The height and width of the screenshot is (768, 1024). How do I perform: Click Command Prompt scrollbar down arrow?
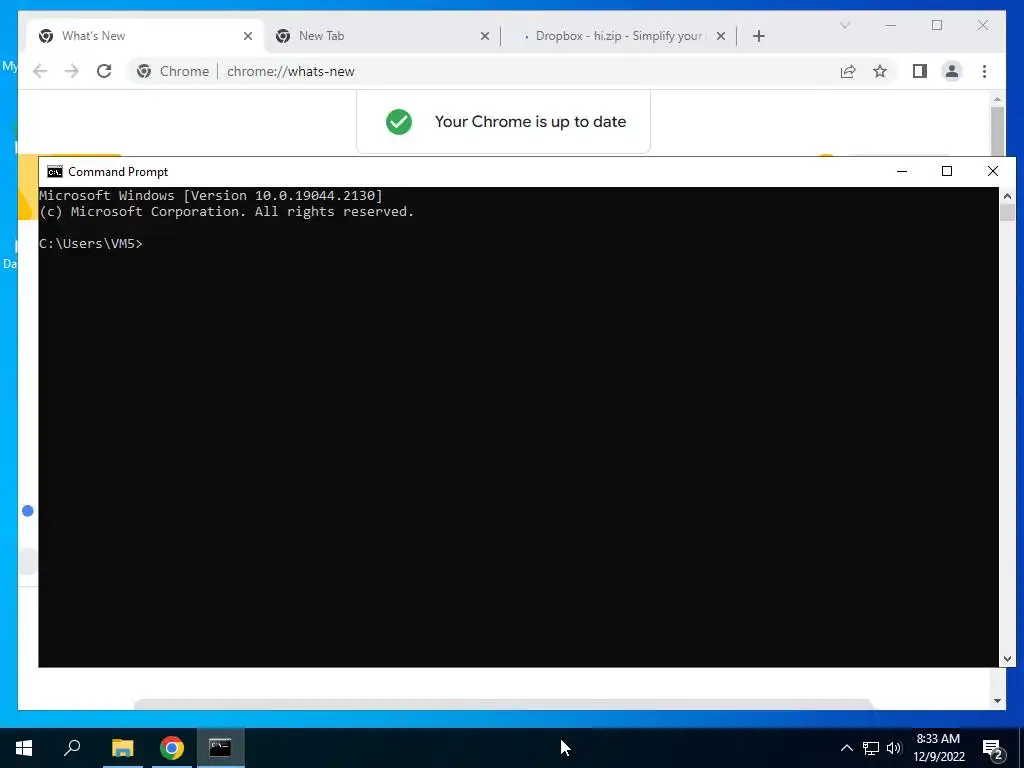coord(1007,659)
